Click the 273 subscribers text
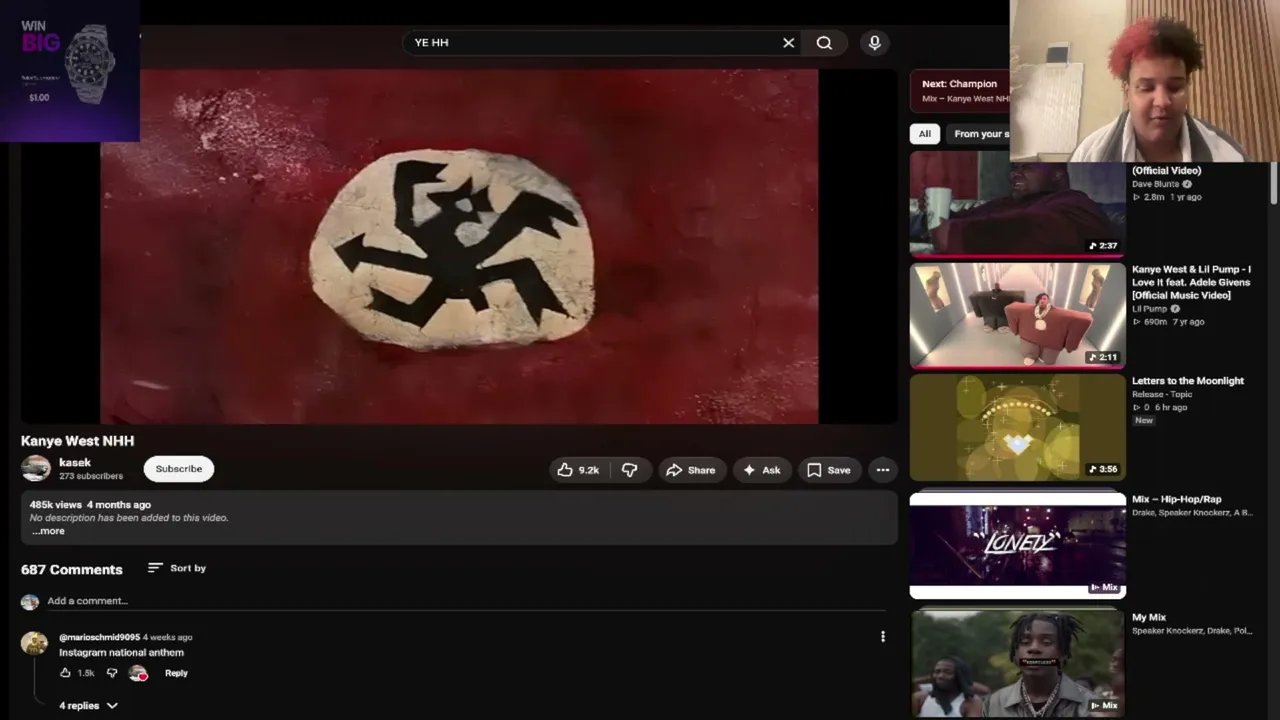 (x=91, y=476)
